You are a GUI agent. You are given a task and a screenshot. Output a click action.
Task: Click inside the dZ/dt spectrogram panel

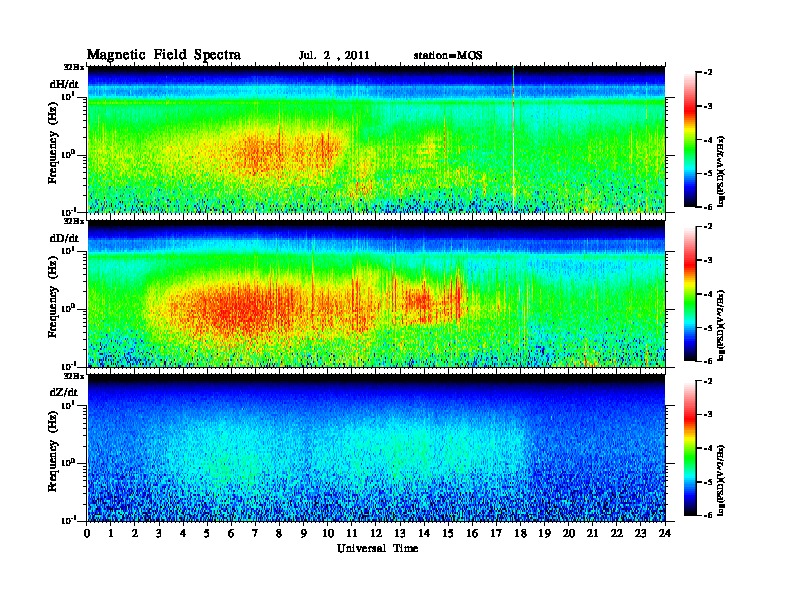(x=376, y=448)
